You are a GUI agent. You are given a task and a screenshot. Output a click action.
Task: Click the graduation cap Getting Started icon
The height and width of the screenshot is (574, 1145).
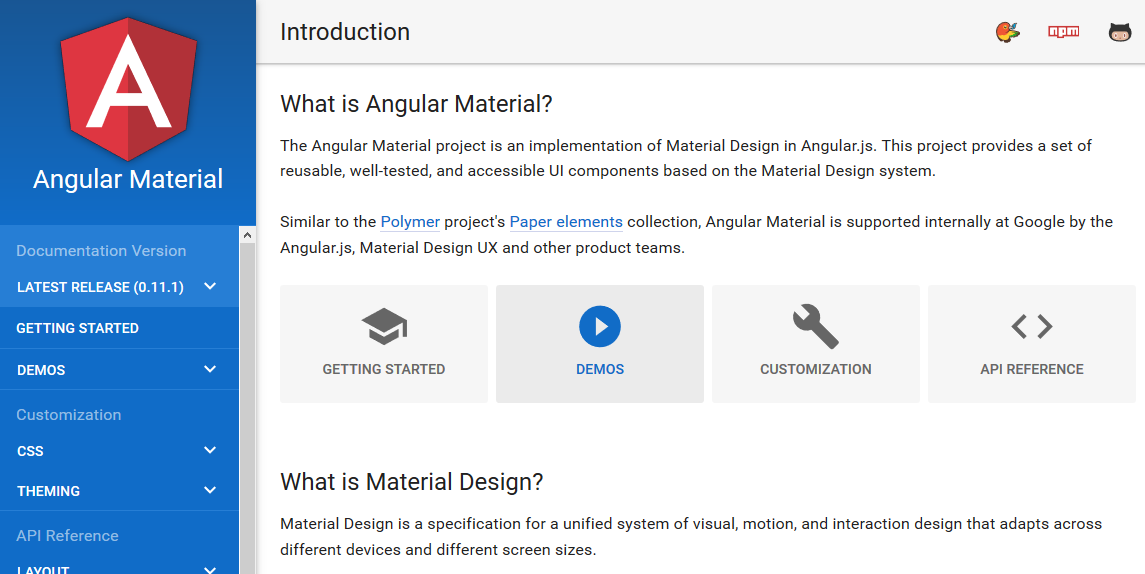tap(384, 326)
